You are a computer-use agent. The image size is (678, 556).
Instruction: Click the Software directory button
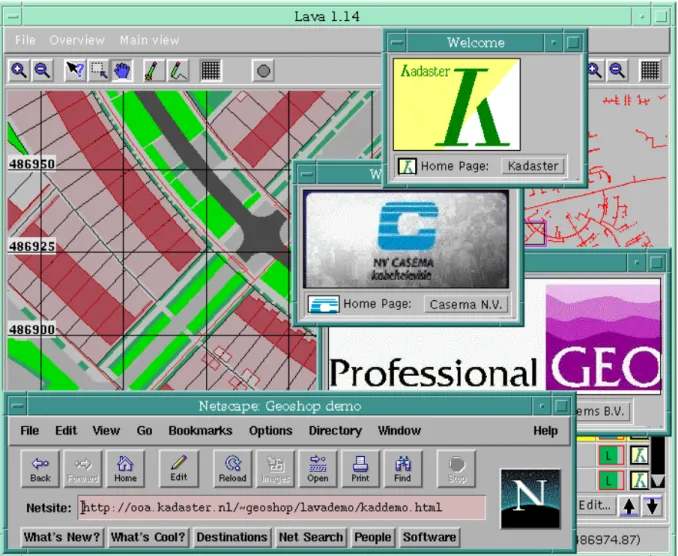coord(429,537)
